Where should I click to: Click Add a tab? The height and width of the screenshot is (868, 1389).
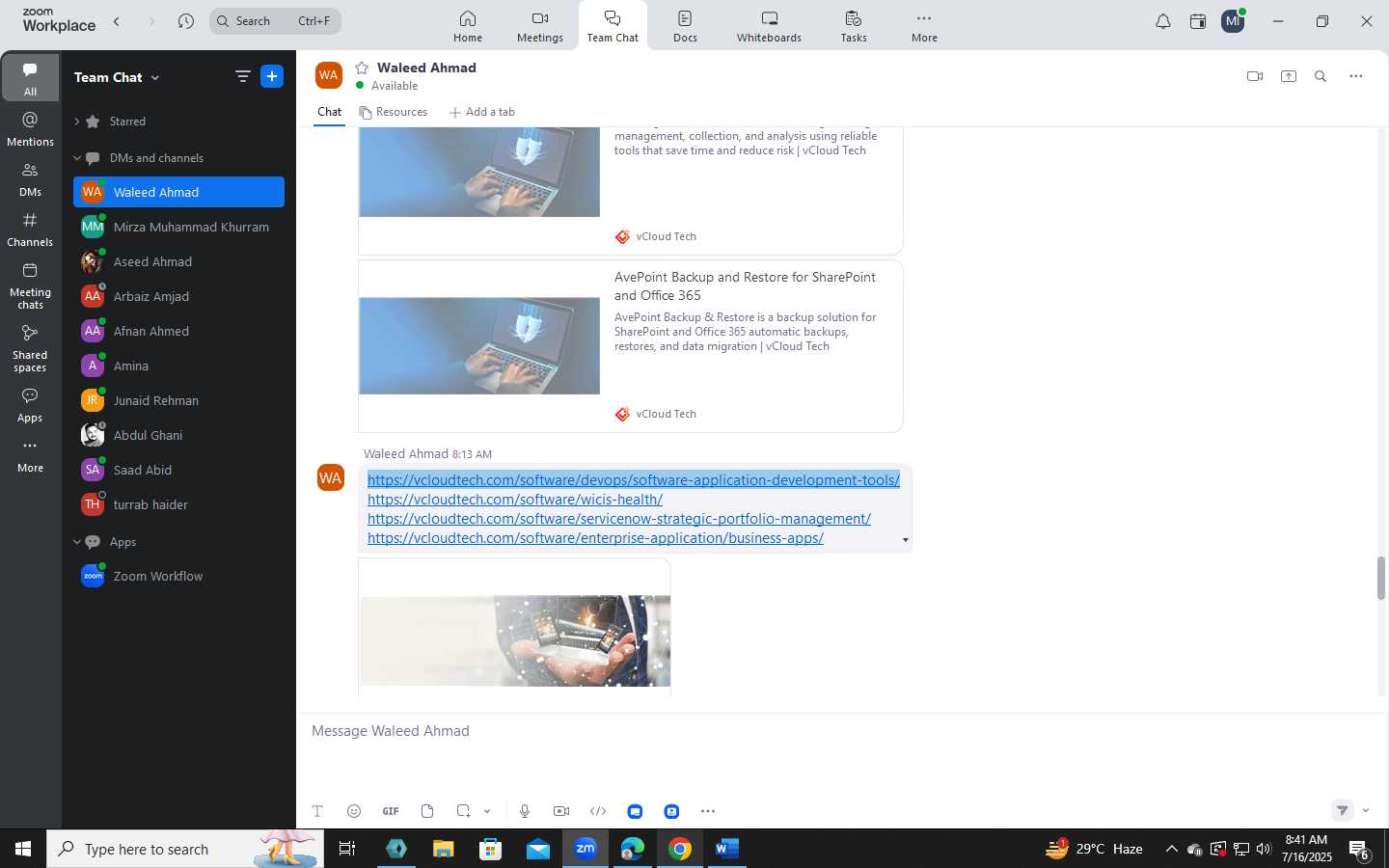[x=481, y=112]
